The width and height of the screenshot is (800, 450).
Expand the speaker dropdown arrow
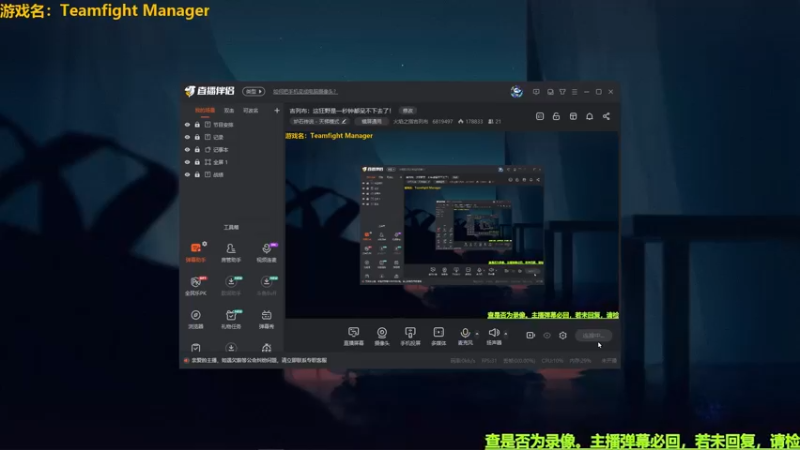click(x=506, y=334)
